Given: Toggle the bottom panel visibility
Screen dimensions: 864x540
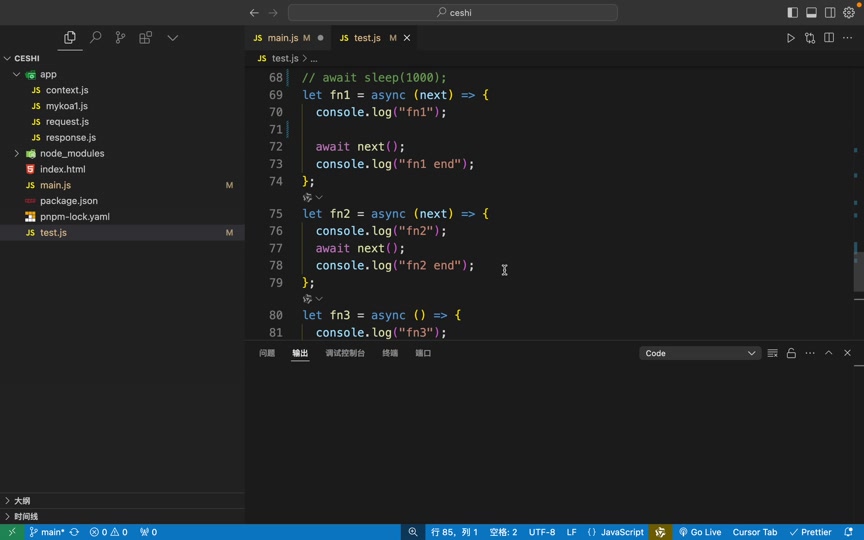Looking at the screenshot, I should coord(812,13).
